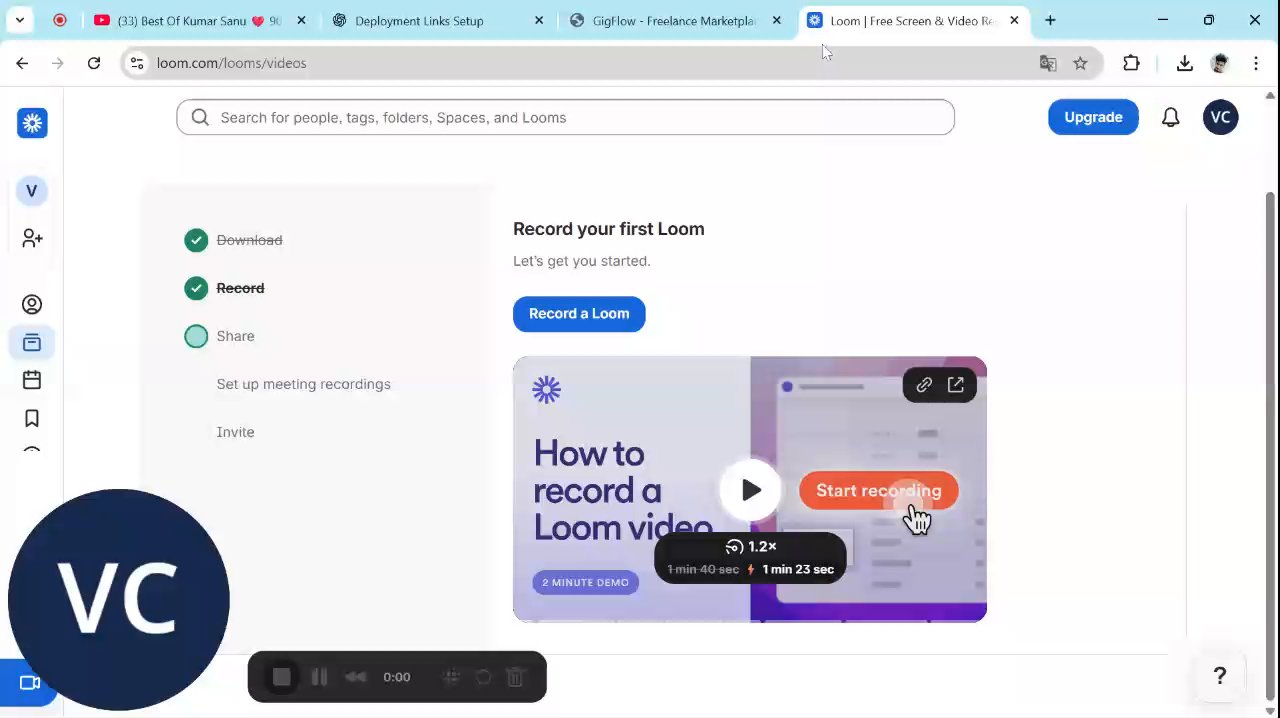1280x718 pixels.
Task: Play the How to record a Loom video
Action: tap(751, 490)
